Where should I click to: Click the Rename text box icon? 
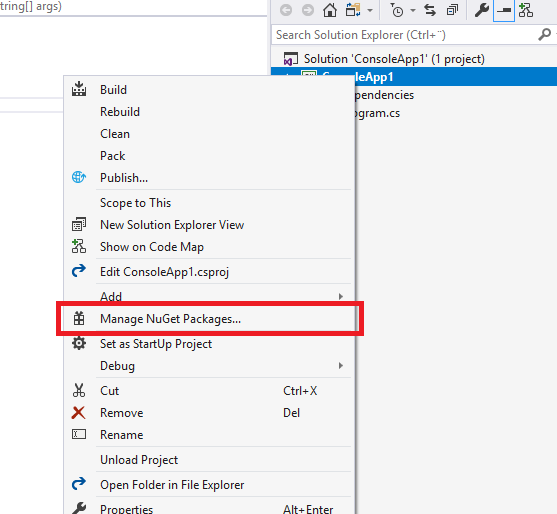(79, 434)
